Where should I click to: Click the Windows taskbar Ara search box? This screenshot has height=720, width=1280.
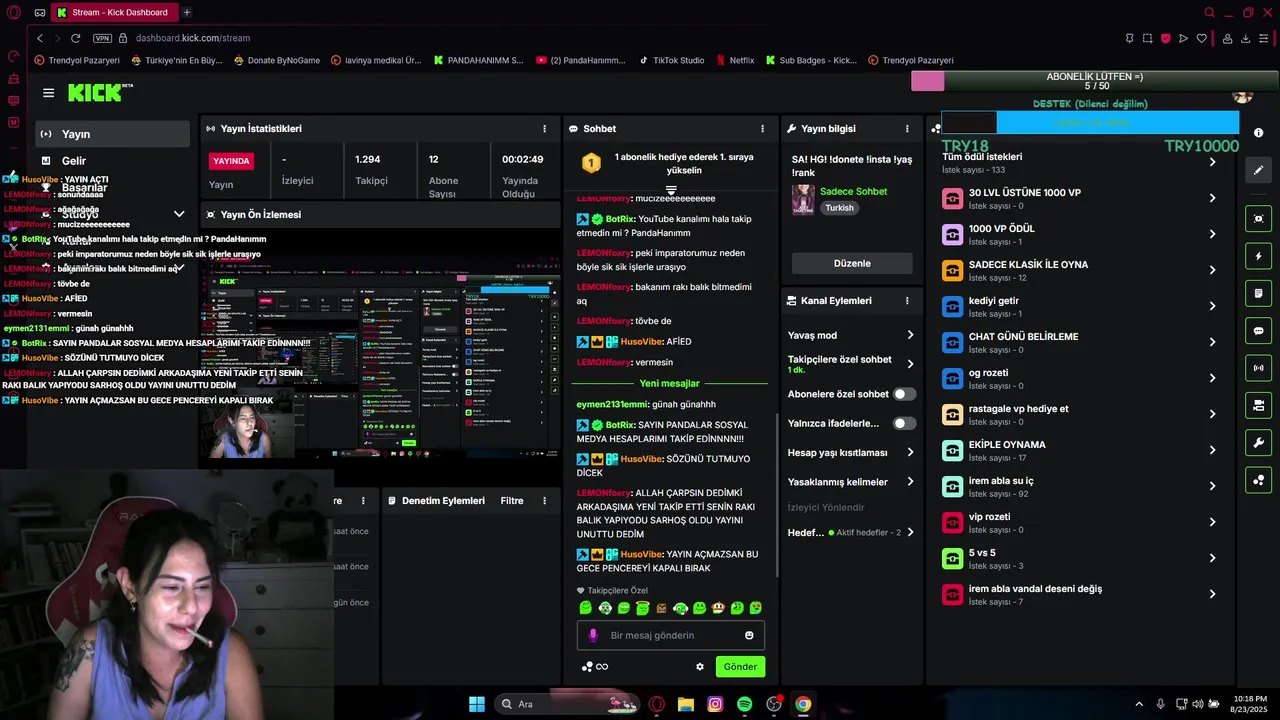(567, 704)
